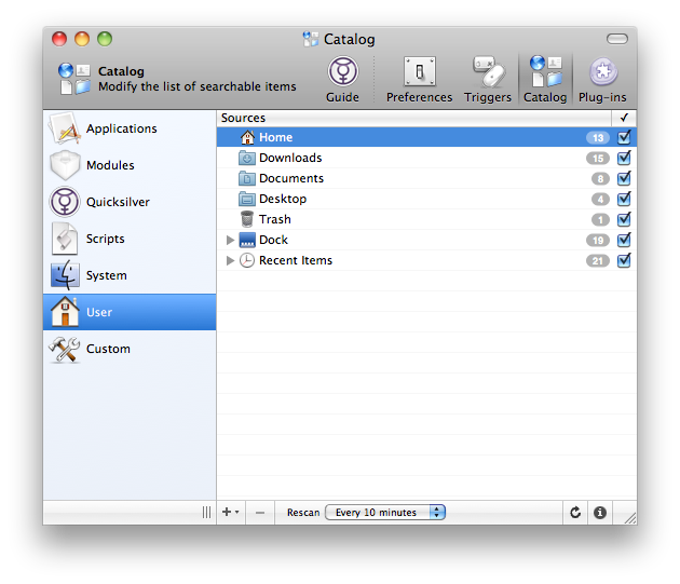Image resolution: width=680 pixels, height=584 pixels.
Task: Uncheck the Downloads source checkbox
Action: pyautogui.click(x=624, y=158)
